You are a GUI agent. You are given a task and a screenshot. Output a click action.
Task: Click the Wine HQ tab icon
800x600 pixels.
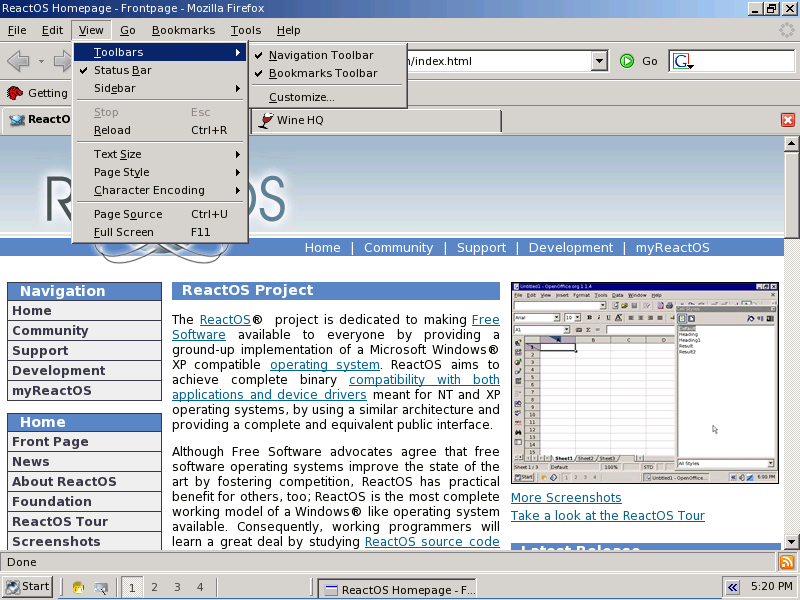pyautogui.click(x=265, y=120)
